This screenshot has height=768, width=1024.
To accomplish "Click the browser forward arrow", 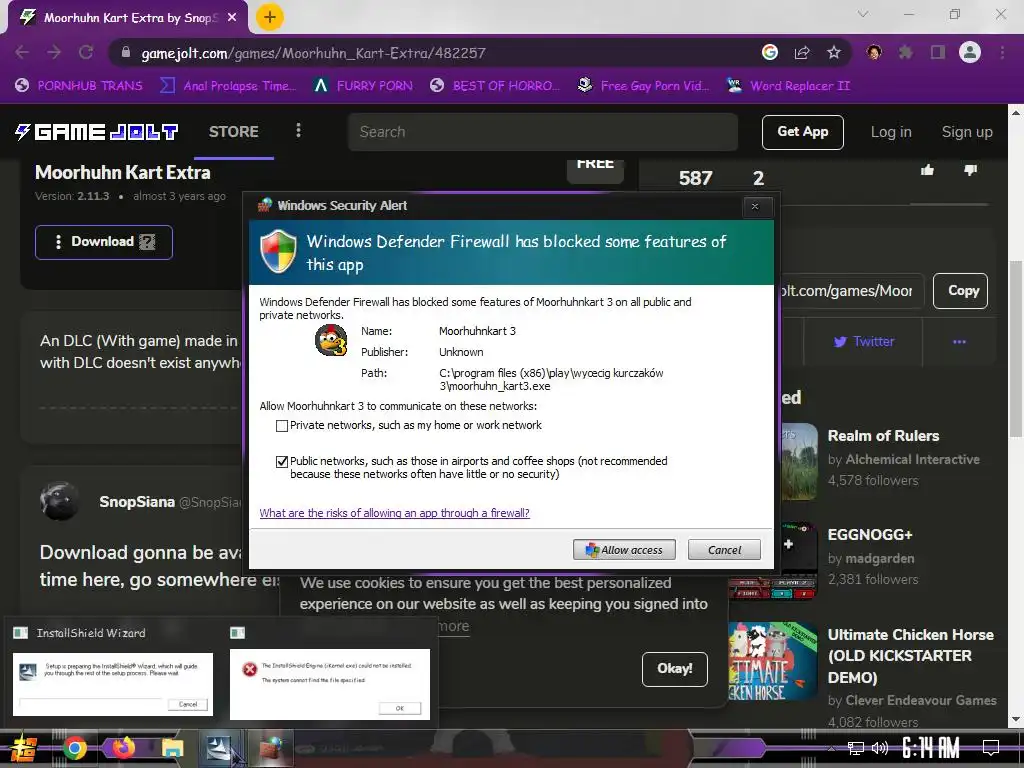I will coord(54,53).
